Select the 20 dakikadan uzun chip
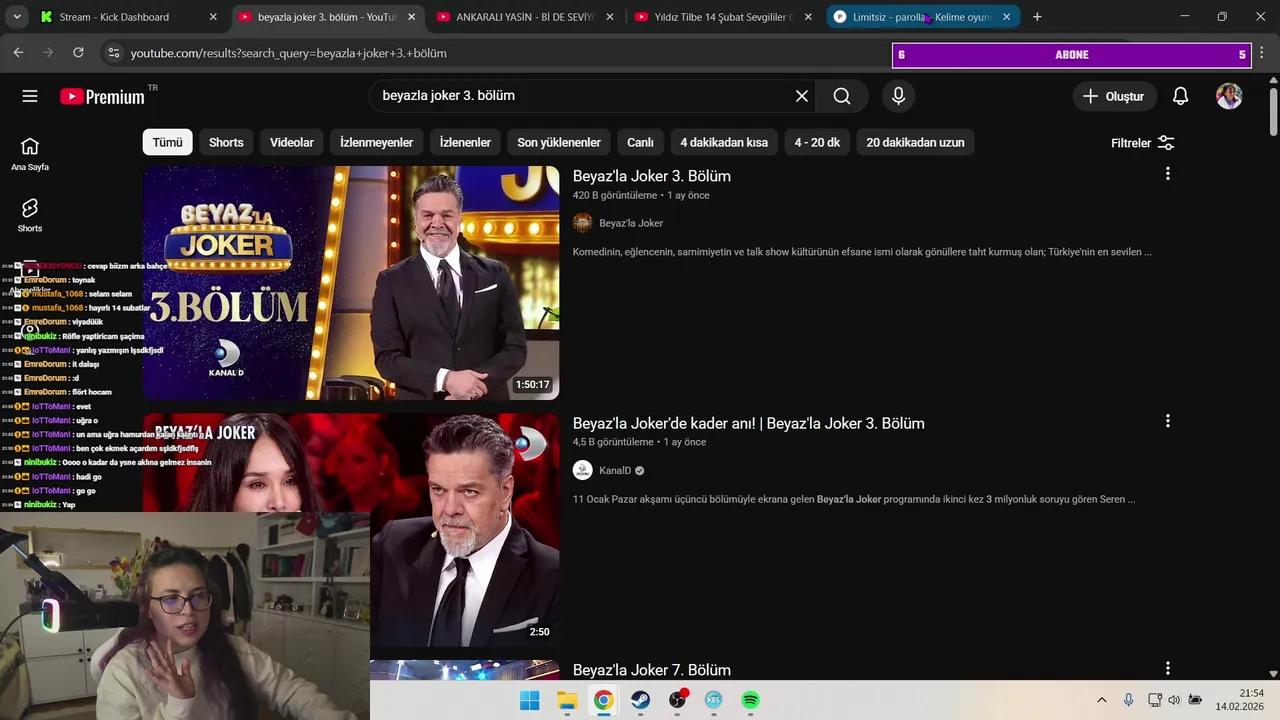This screenshot has height=720, width=1280. click(x=915, y=142)
